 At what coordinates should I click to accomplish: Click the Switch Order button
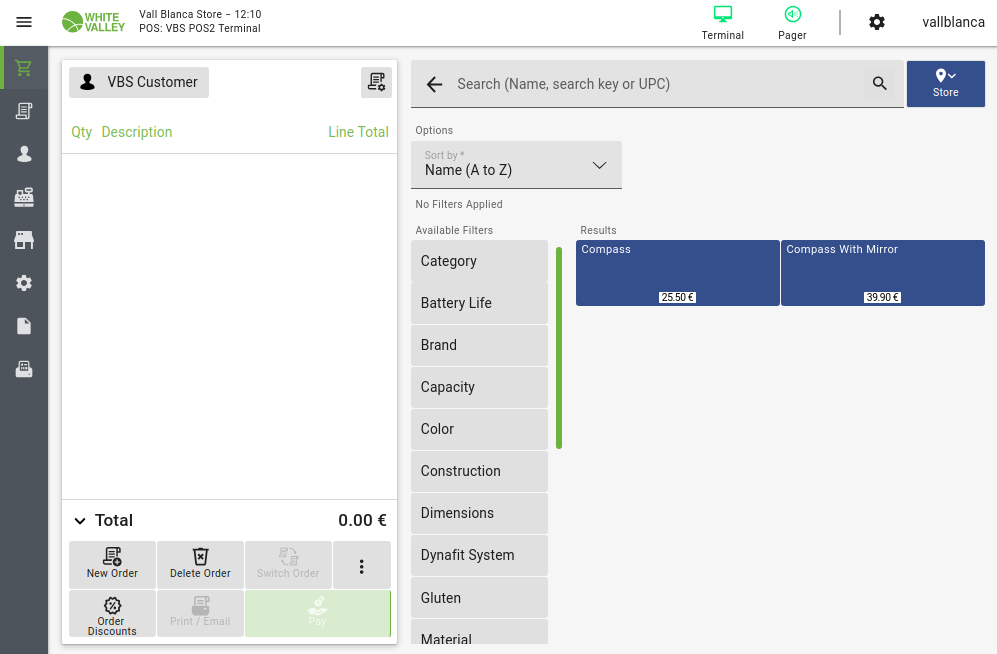point(288,564)
